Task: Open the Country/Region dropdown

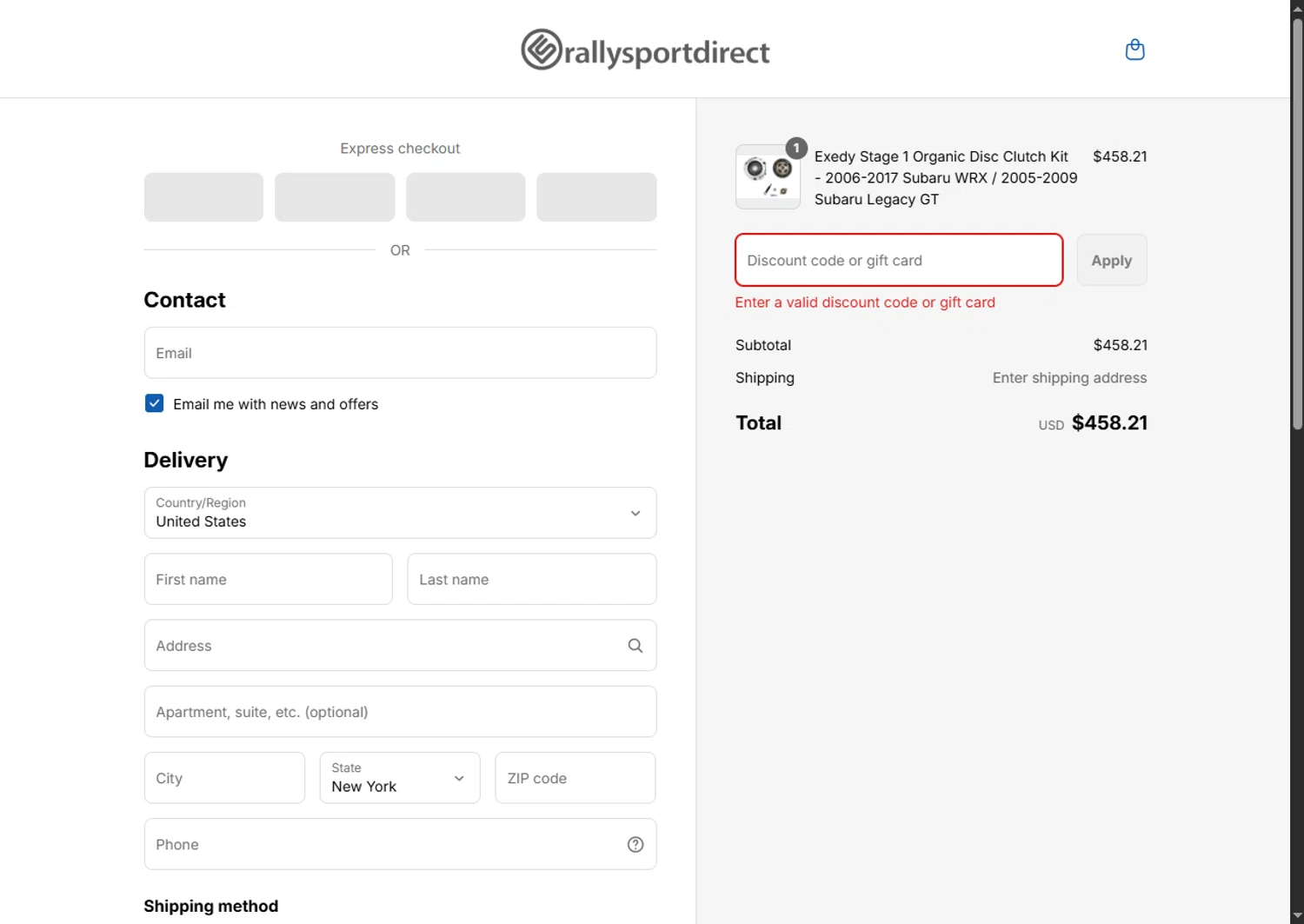Action: coord(400,513)
